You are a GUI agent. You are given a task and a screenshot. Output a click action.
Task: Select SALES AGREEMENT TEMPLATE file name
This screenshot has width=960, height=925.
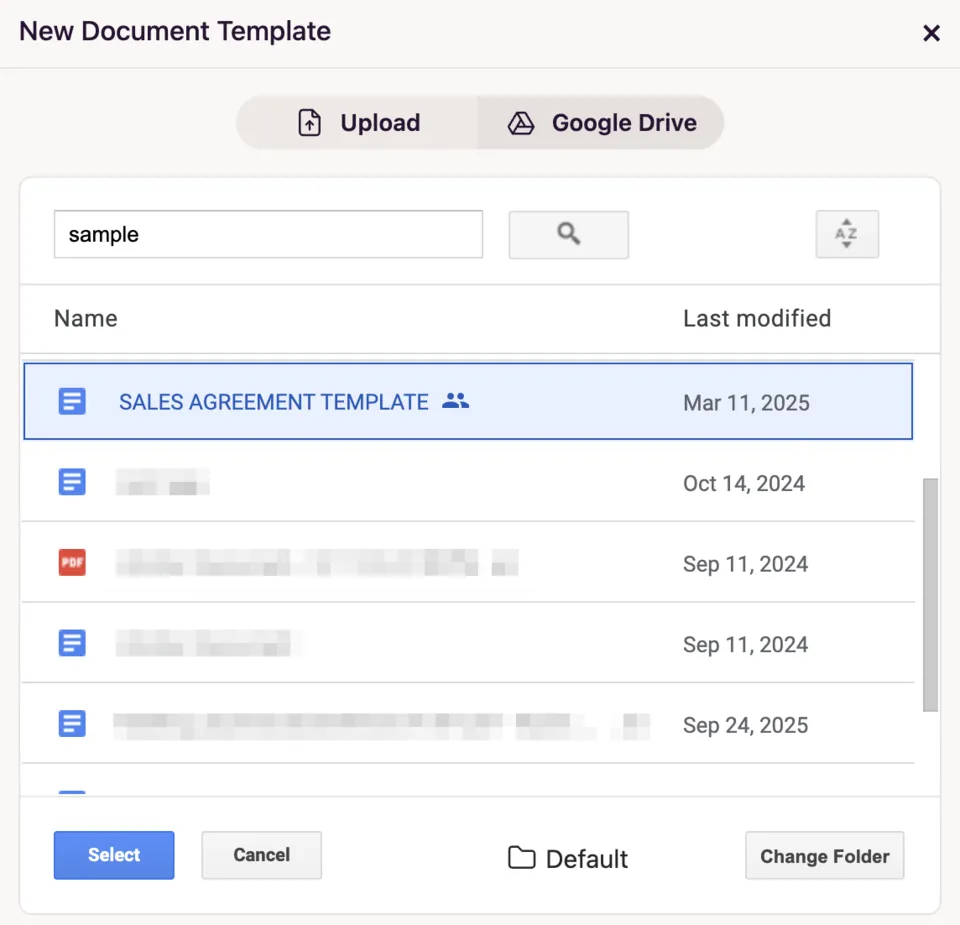point(274,402)
